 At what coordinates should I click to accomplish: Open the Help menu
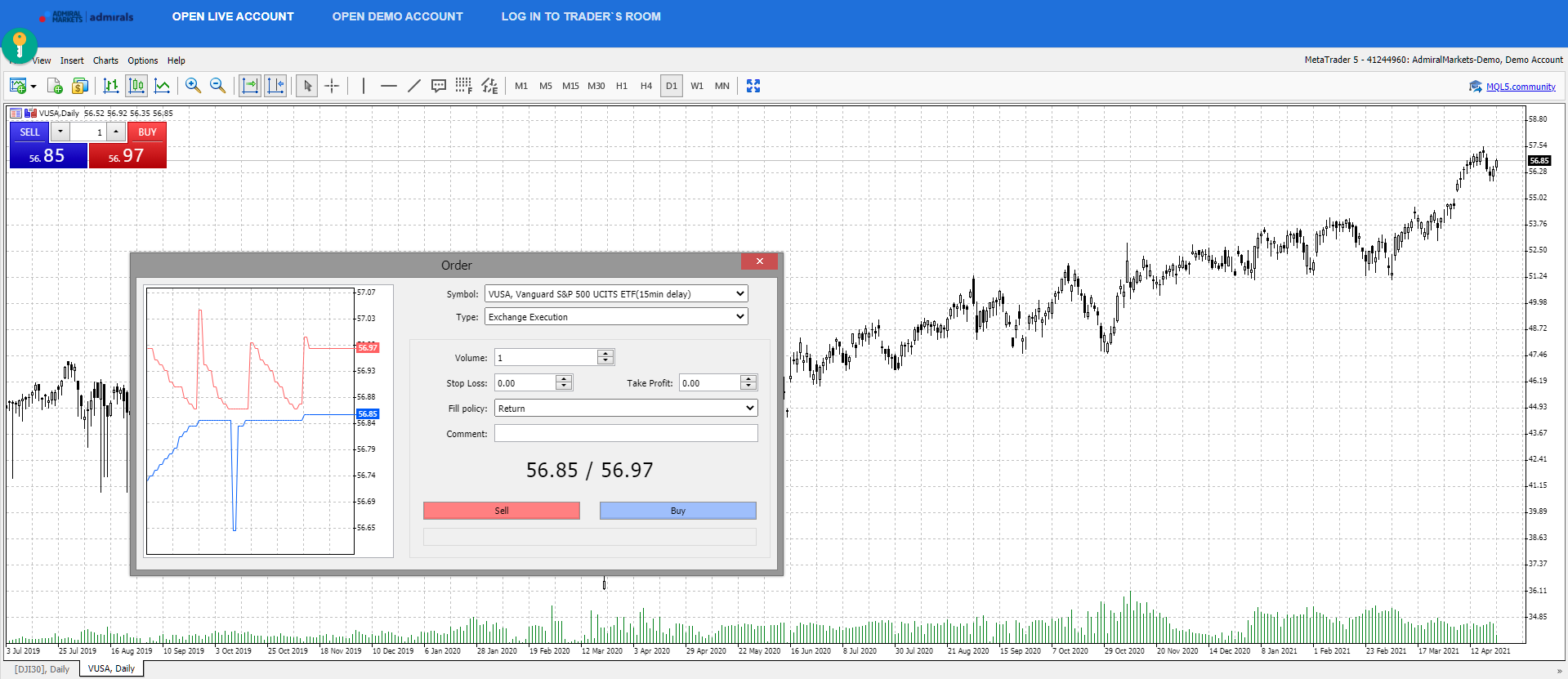tap(176, 60)
